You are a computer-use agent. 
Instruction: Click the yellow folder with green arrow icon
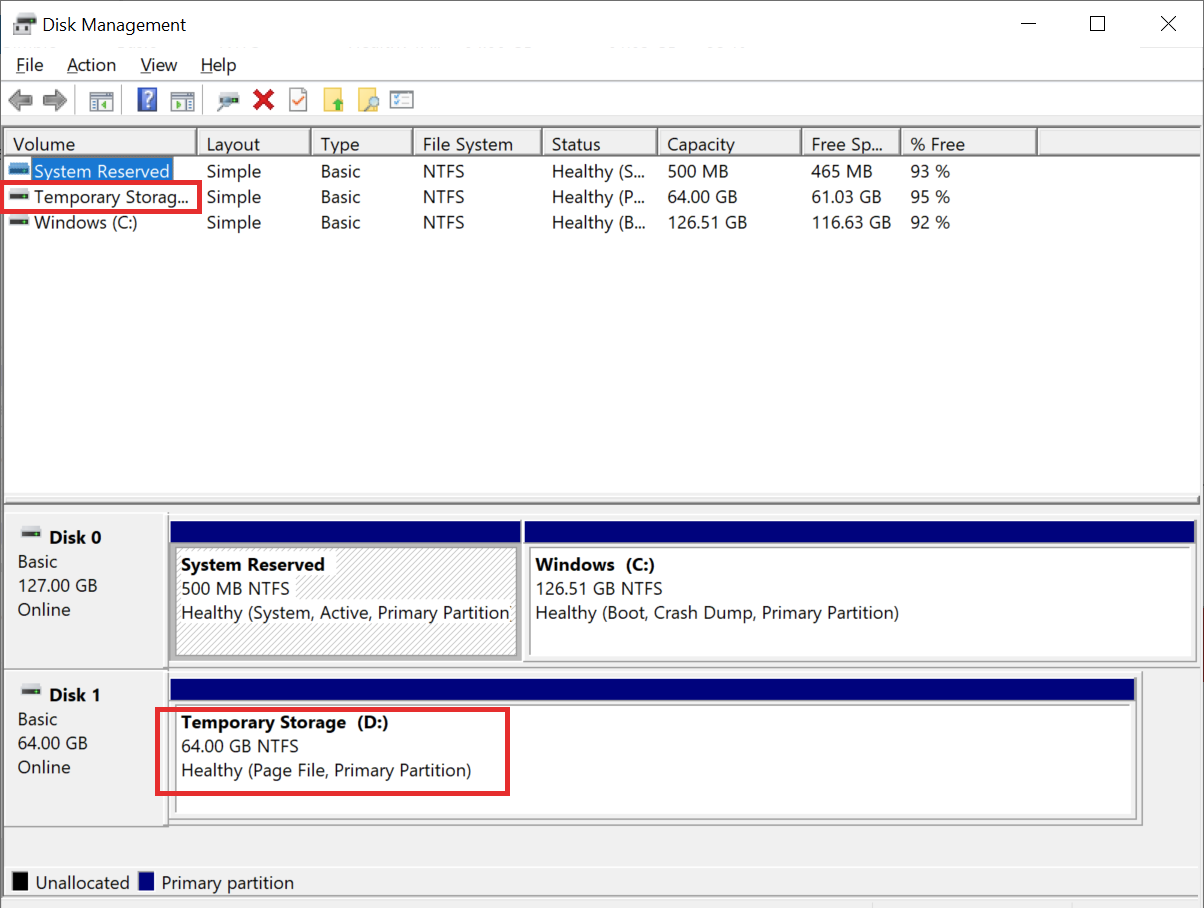click(x=333, y=100)
